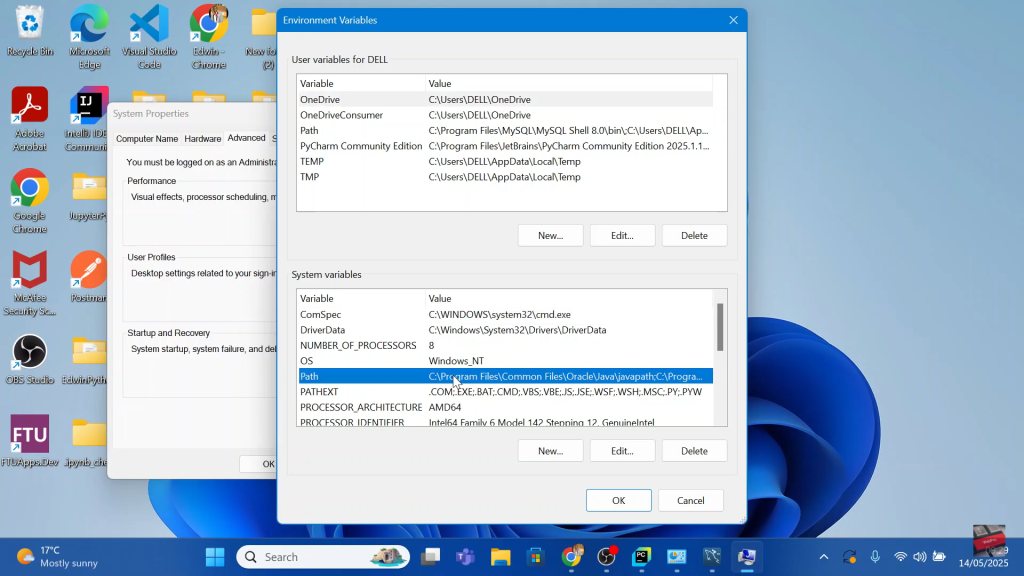Open the .ipynb_che folder on desktop
The width and height of the screenshot is (1024, 576).
(88, 442)
